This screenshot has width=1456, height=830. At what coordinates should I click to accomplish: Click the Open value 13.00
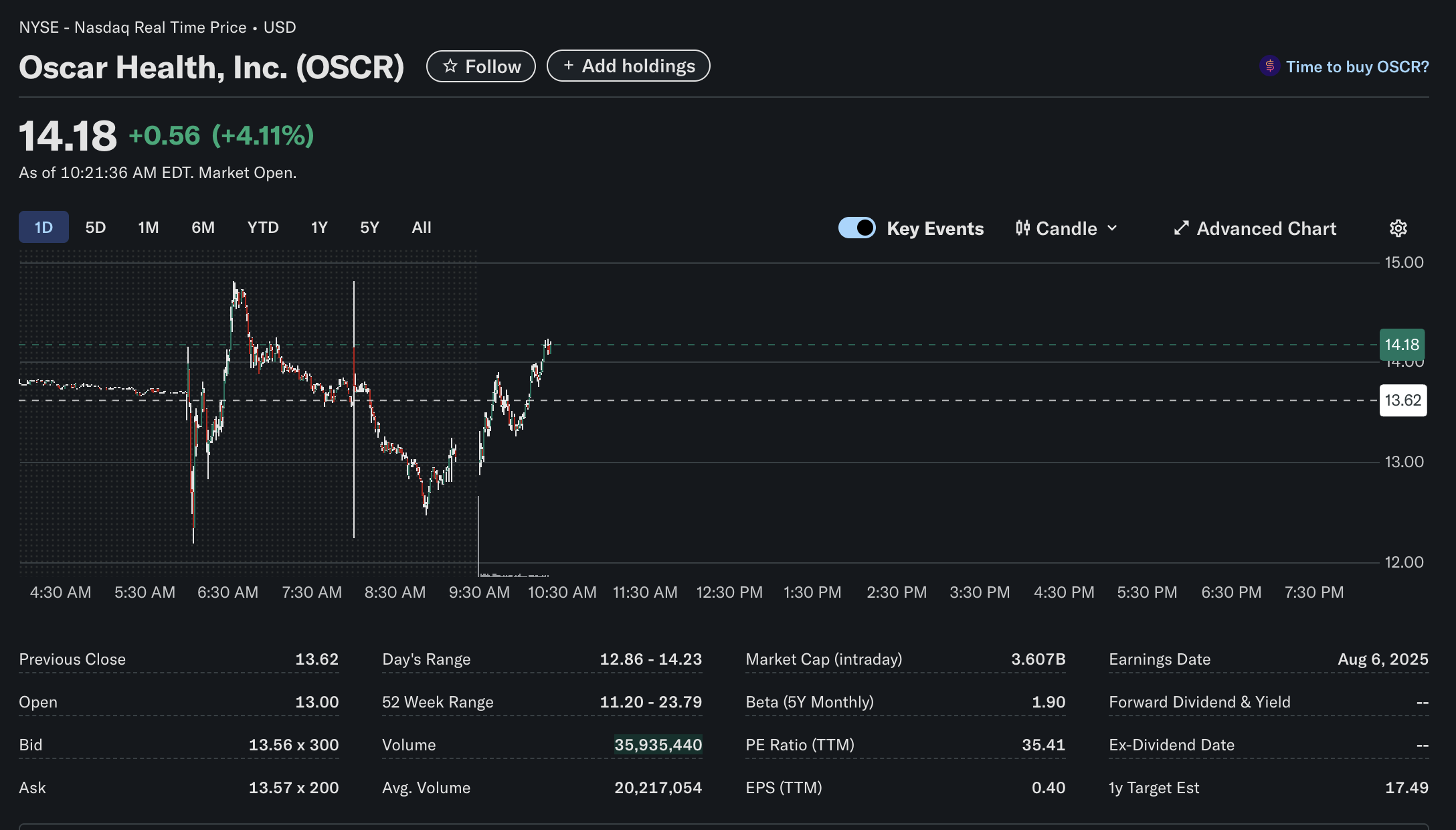coord(316,702)
